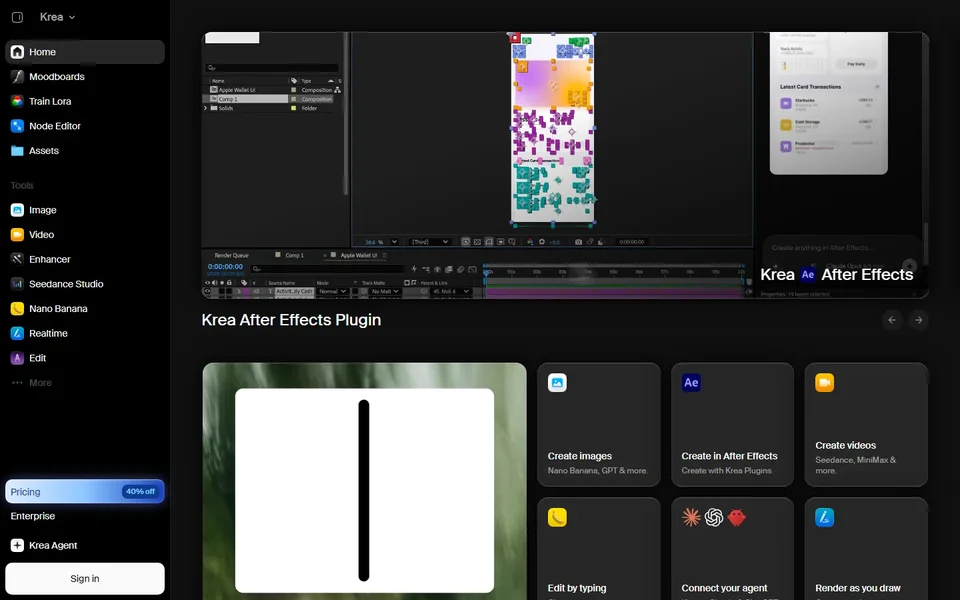Click the Sign in button
The width and height of the screenshot is (960, 600).
click(84, 579)
